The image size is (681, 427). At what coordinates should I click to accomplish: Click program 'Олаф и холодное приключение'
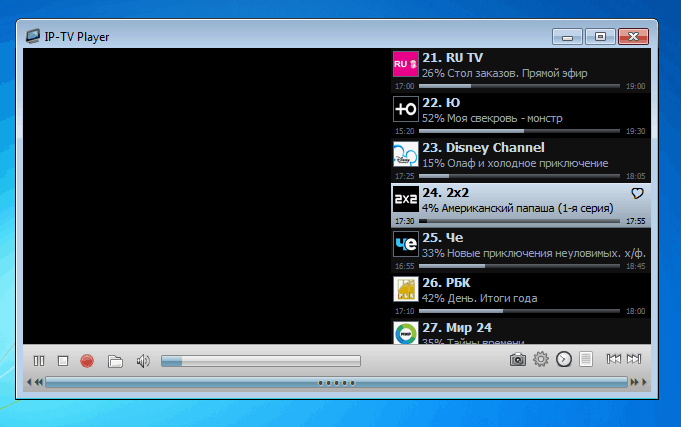(528, 163)
